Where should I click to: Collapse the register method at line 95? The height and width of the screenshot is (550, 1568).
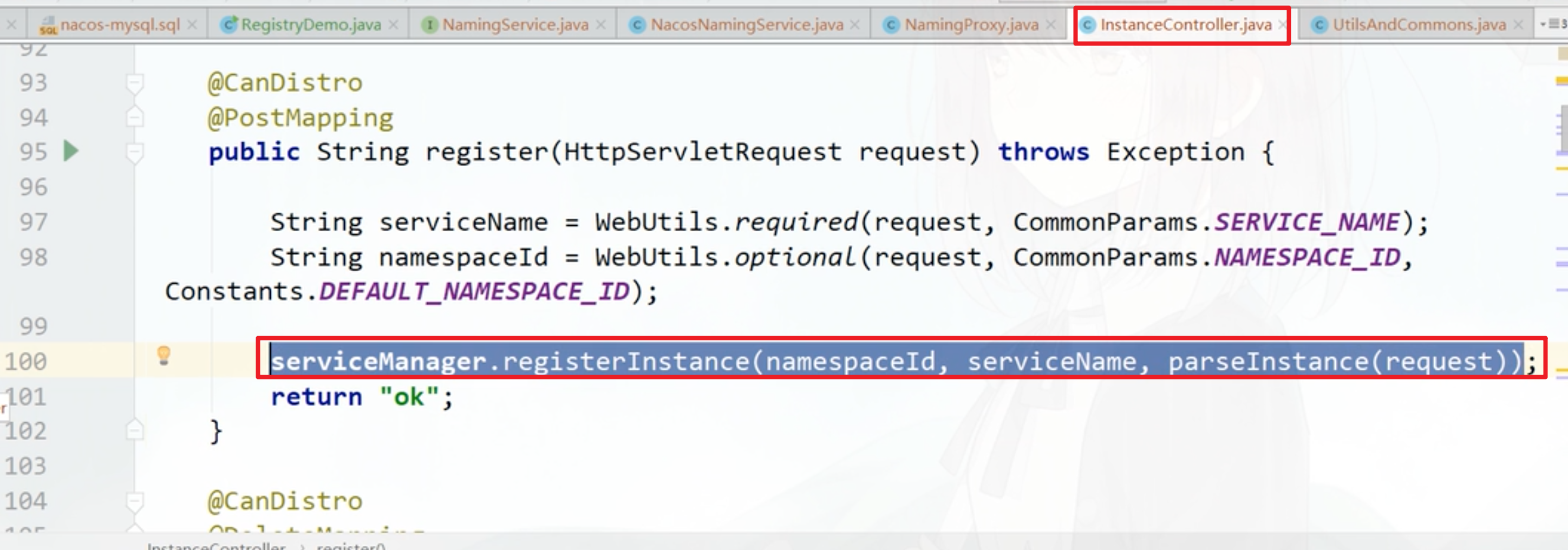134,153
